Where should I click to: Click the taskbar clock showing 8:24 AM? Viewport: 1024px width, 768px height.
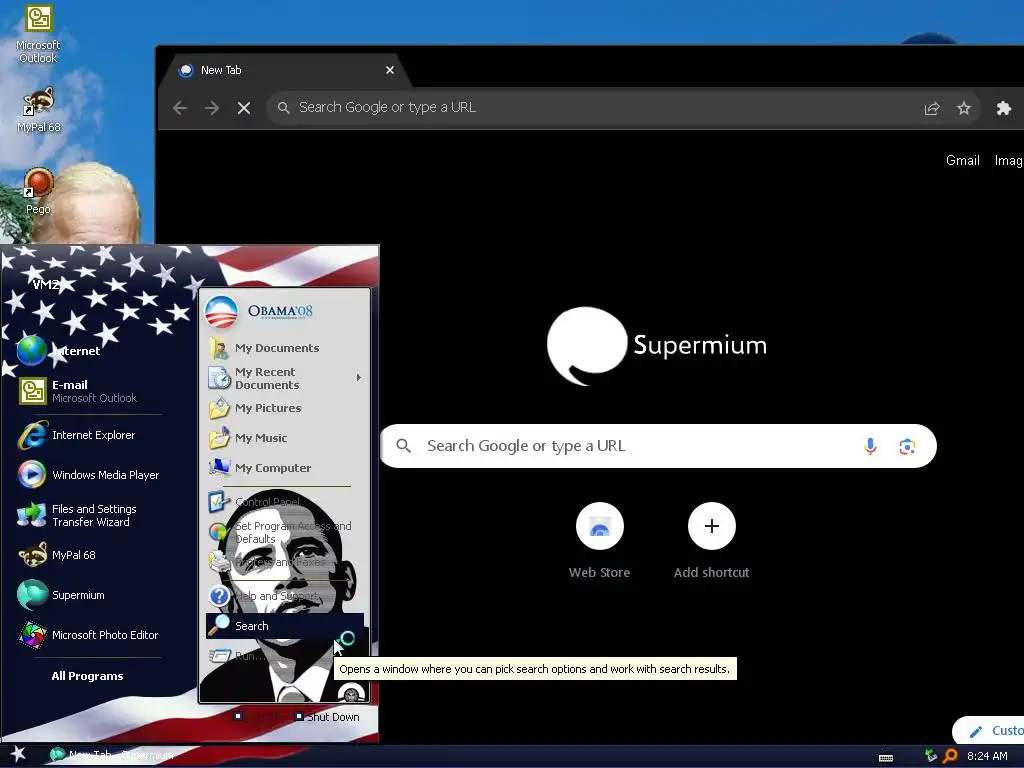point(987,756)
